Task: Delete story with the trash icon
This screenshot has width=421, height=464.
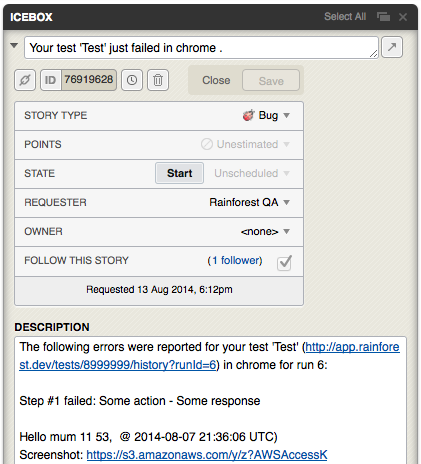Action: click(x=158, y=80)
